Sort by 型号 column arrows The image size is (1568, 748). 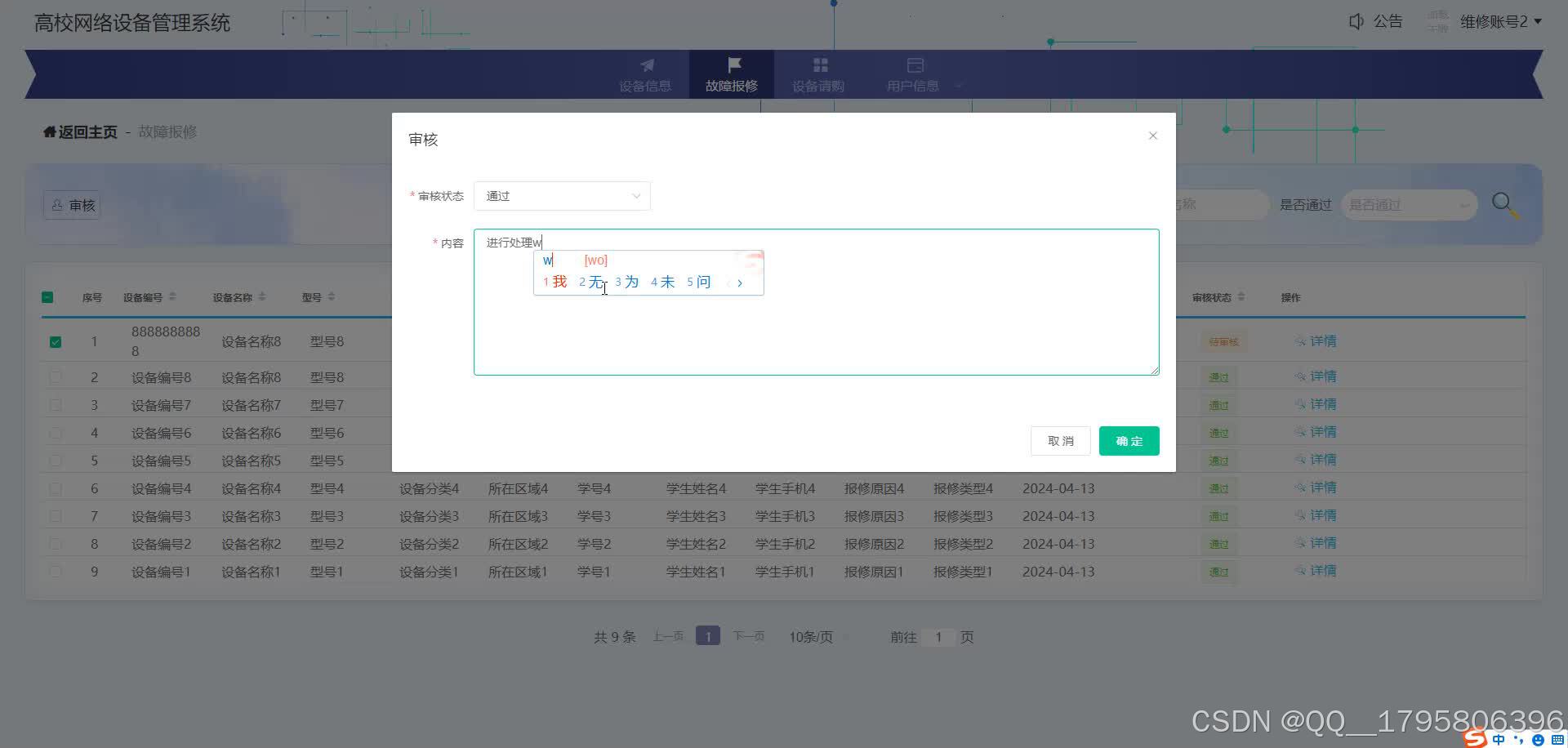click(x=332, y=296)
